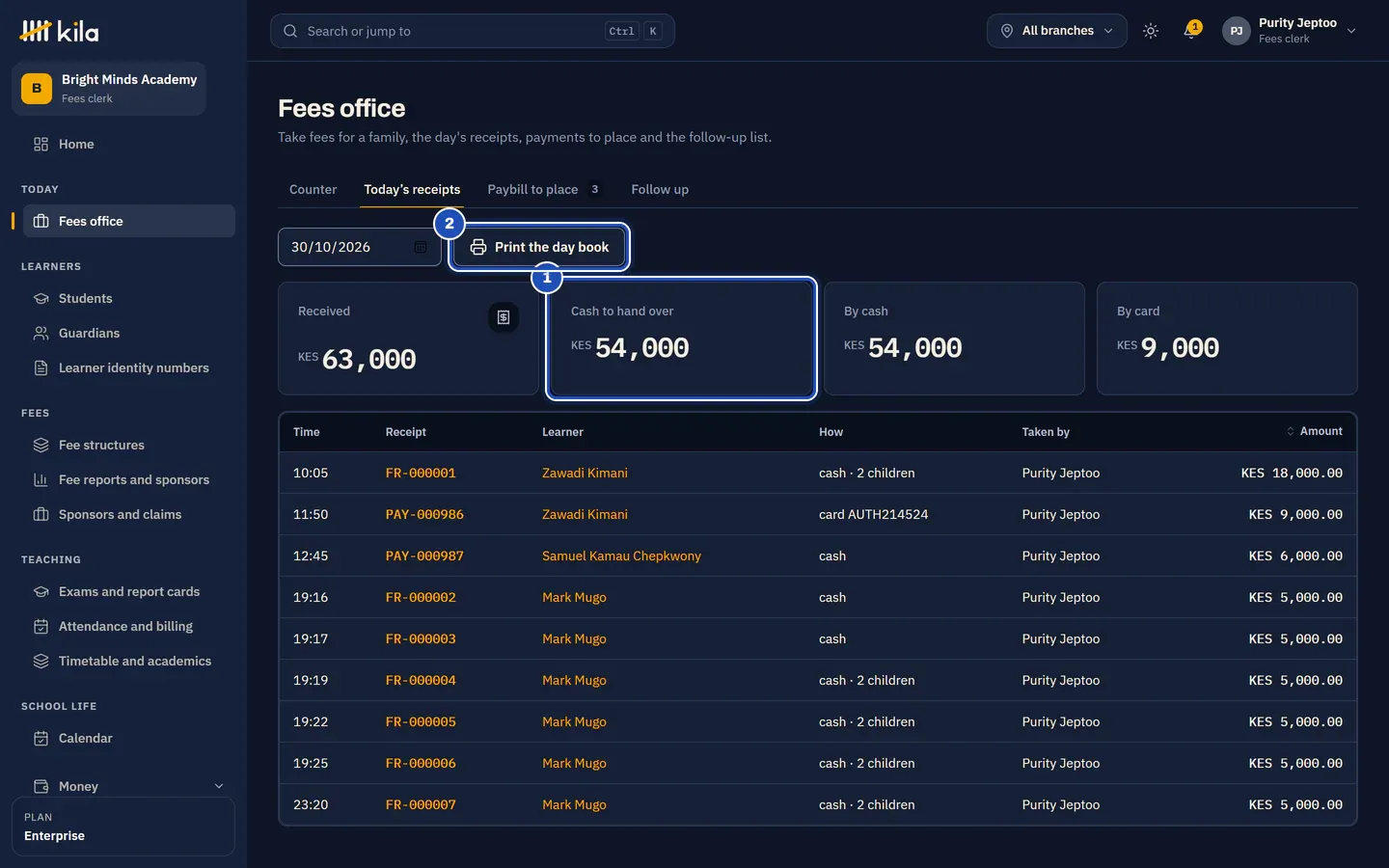Screen dimensions: 1389x868
Task: Sort the table by Amount
Action: (x=1314, y=431)
